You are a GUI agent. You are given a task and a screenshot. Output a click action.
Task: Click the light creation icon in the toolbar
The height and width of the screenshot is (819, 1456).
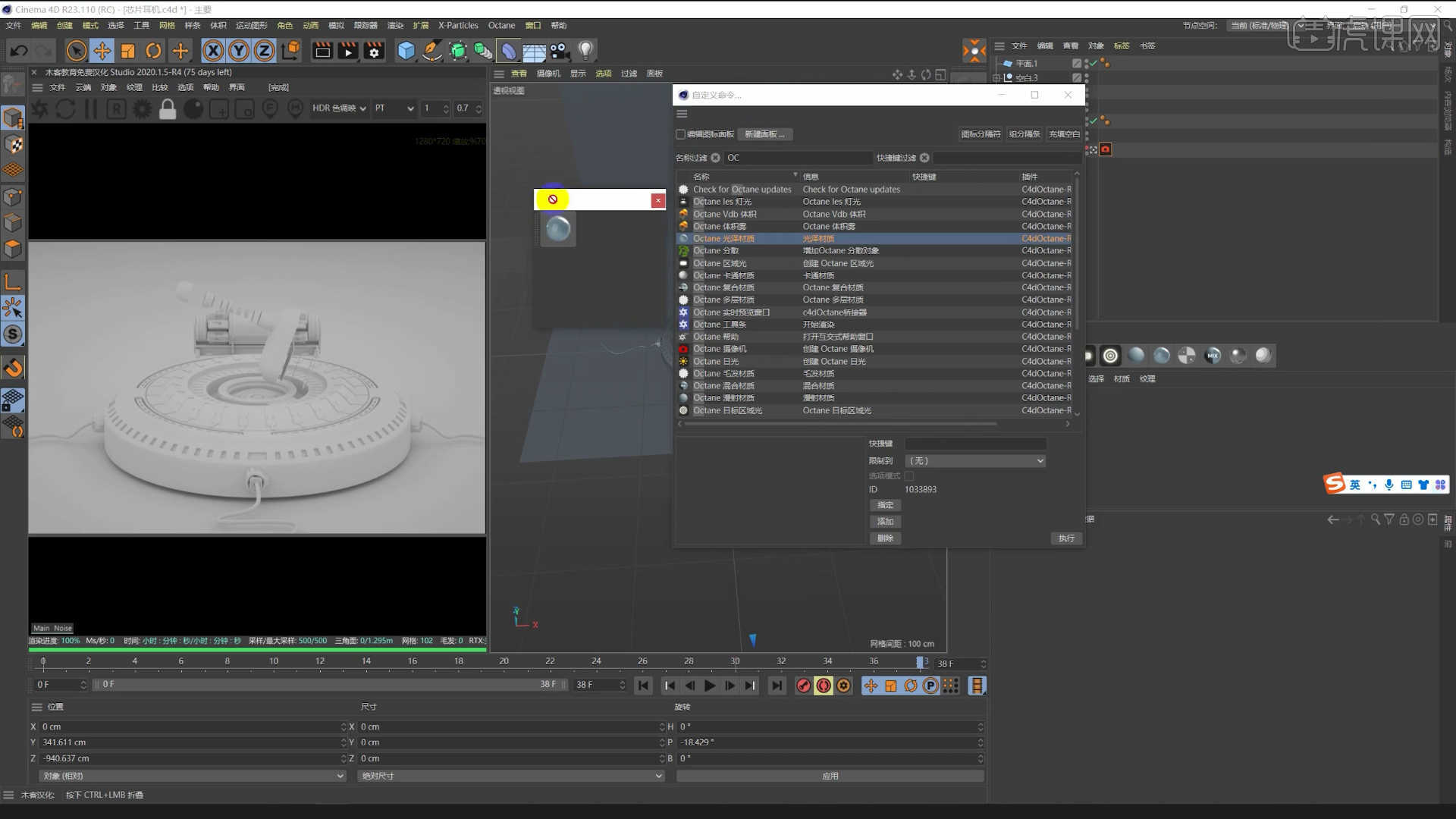pos(585,51)
